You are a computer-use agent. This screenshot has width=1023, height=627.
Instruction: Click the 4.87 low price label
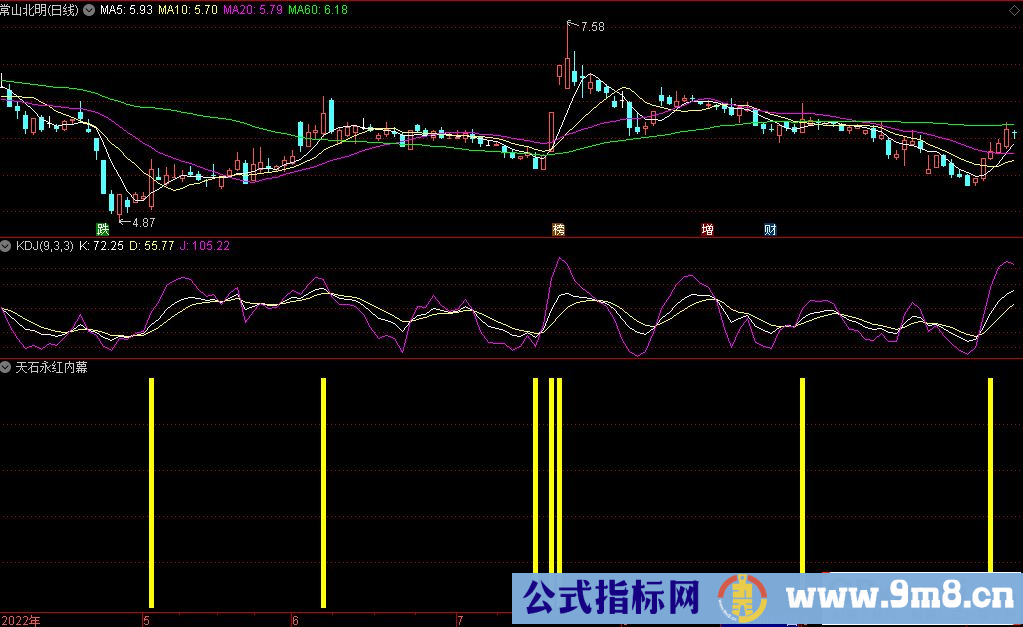click(144, 222)
